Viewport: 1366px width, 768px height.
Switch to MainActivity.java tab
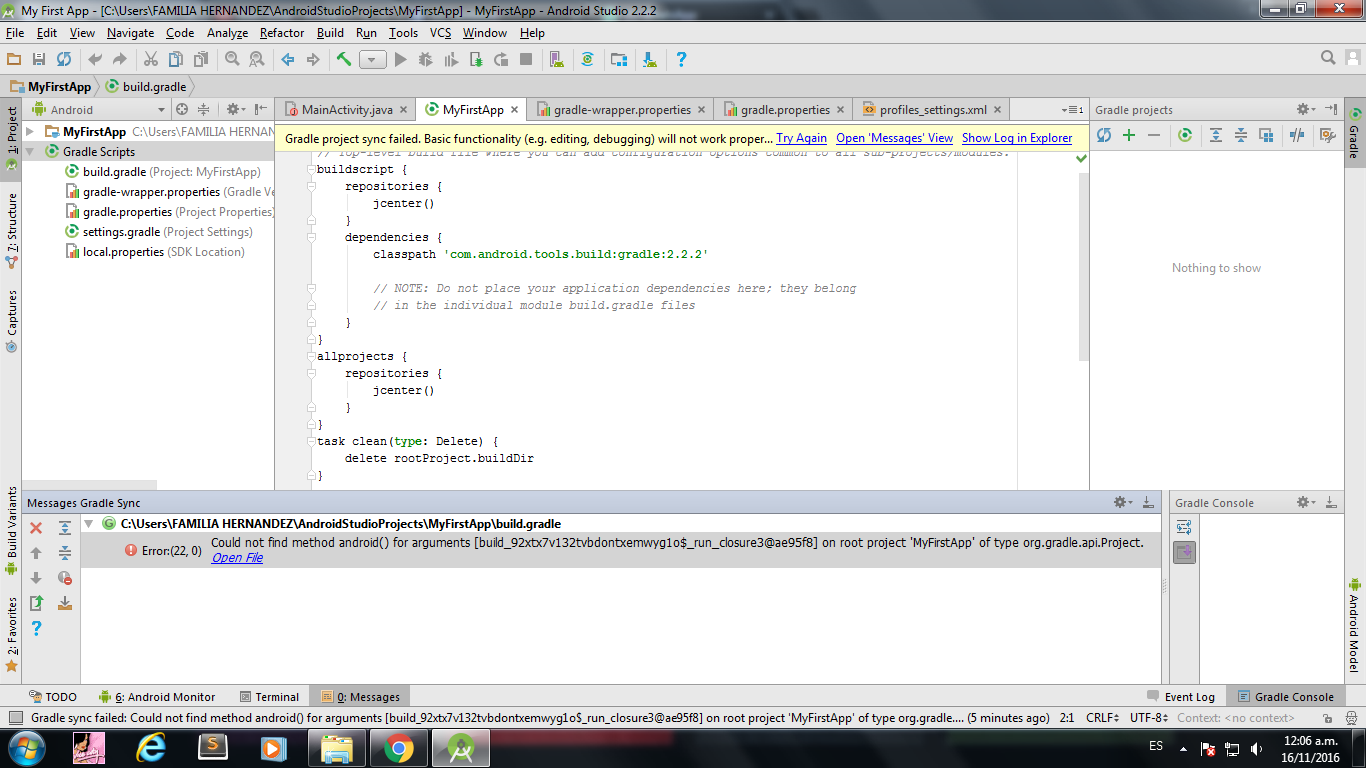point(346,110)
